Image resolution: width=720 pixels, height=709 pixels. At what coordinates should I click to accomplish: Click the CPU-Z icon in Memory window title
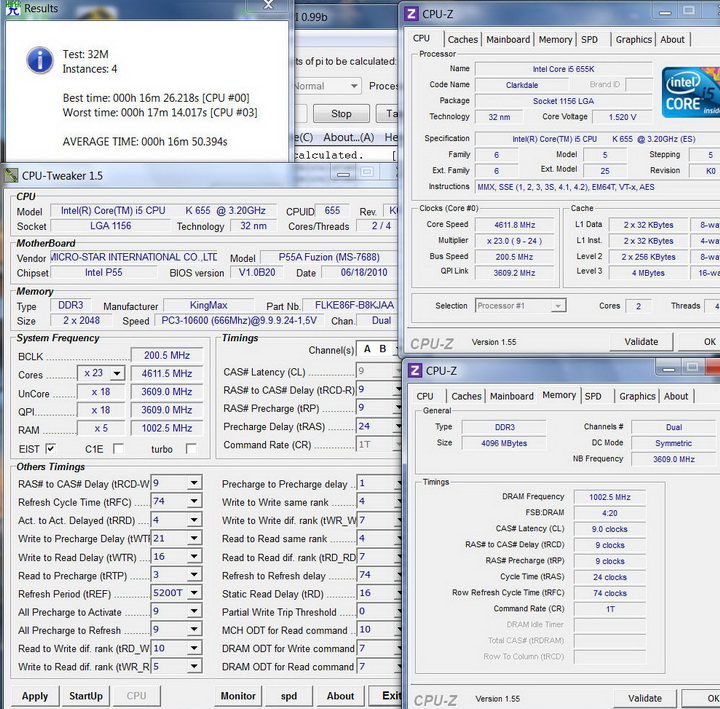click(x=415, y=371)
